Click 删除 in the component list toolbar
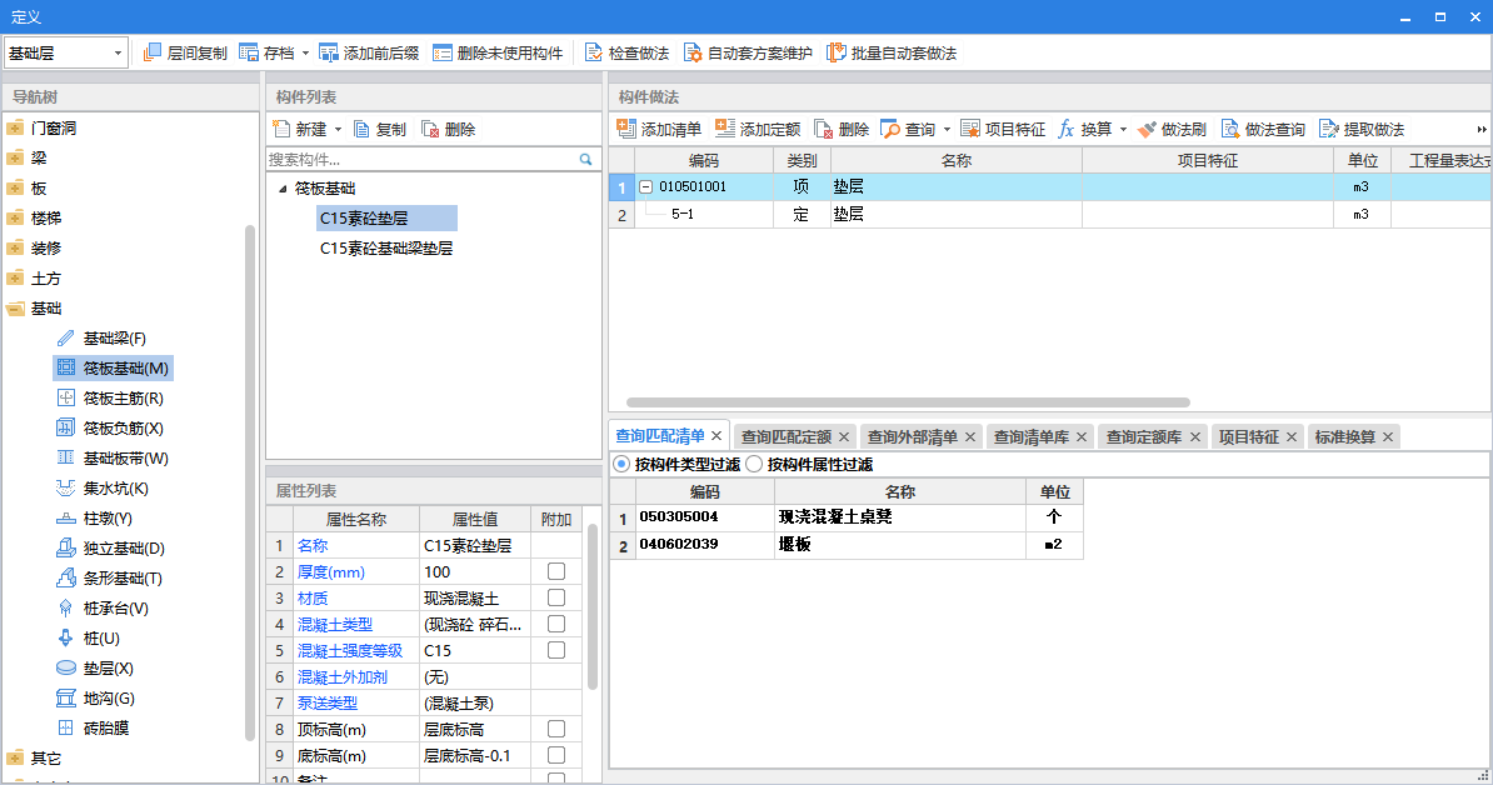Screen dimensions: 1493x785 [x=449, y=129]
